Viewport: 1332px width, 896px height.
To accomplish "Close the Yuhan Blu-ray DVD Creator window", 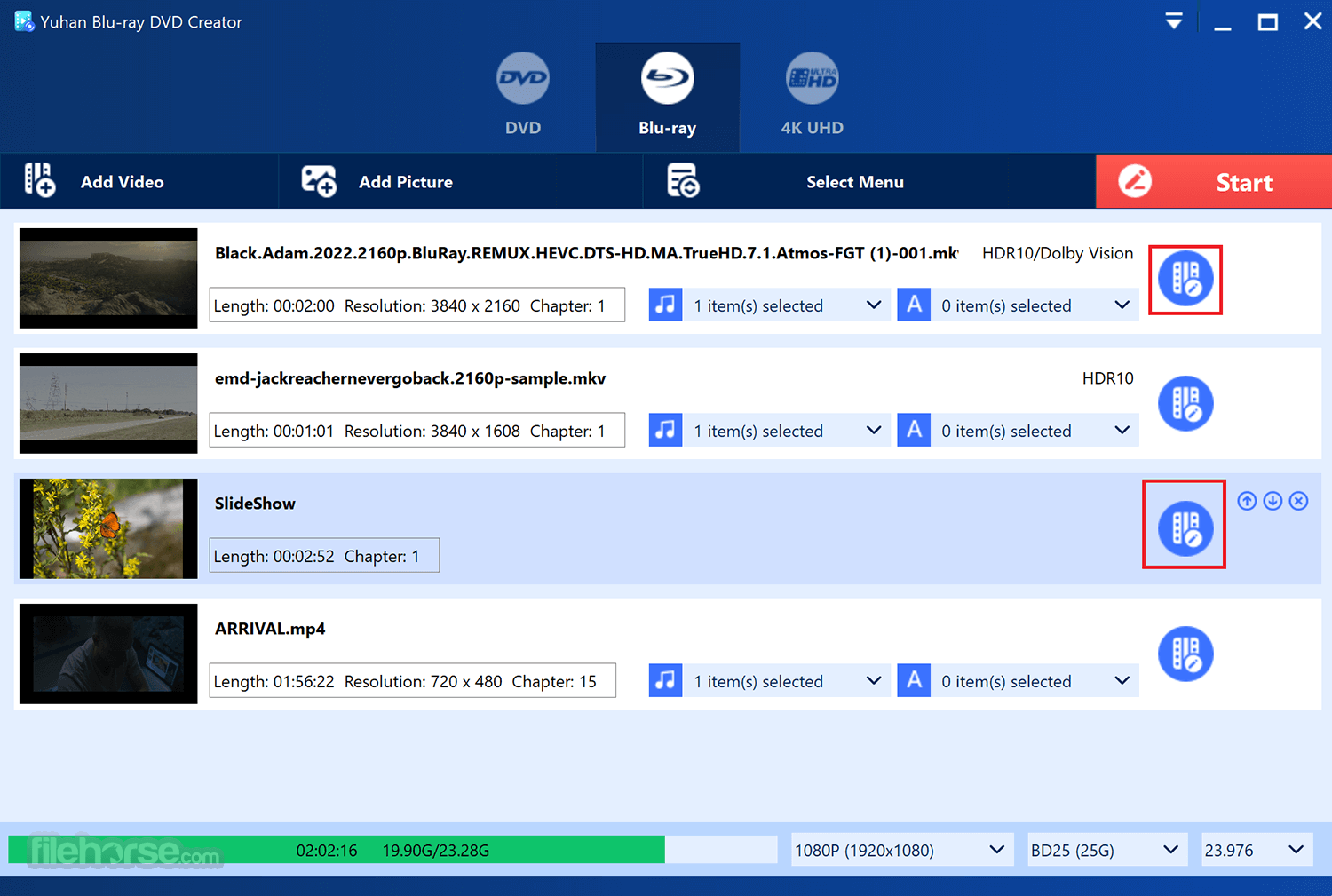I will coord(1312,21).
